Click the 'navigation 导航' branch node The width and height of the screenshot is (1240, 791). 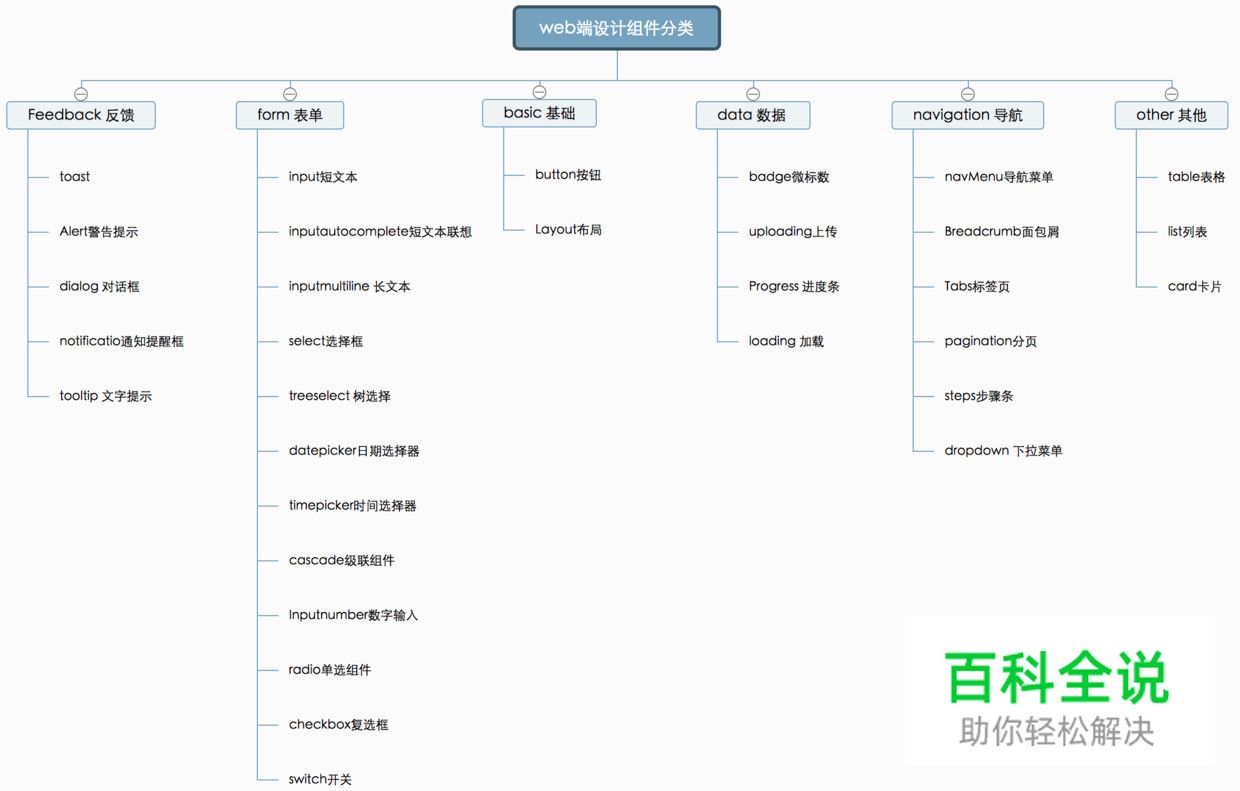point(966,115)
